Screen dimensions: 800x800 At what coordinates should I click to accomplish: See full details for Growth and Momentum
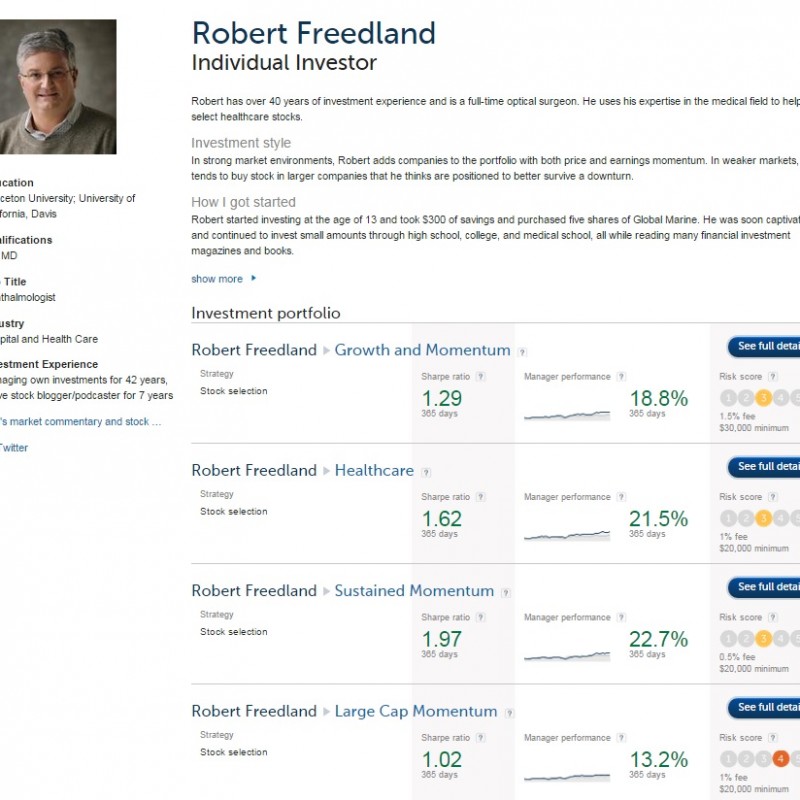click(x=766, y=346)
